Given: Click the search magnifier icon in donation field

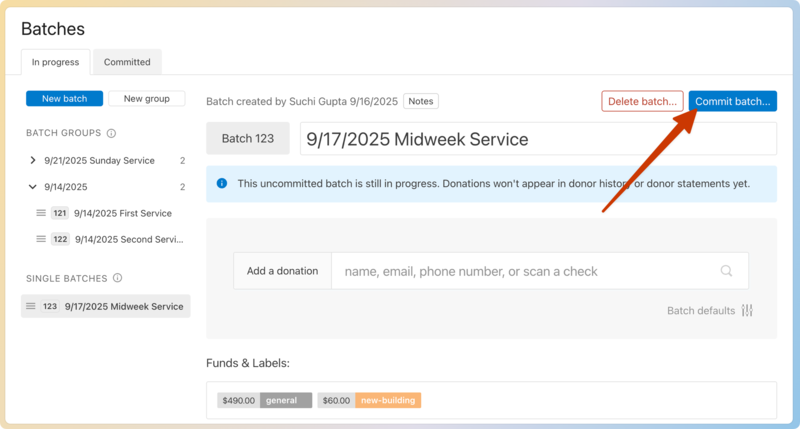Looking at the screenshot, I should point(727,271).
